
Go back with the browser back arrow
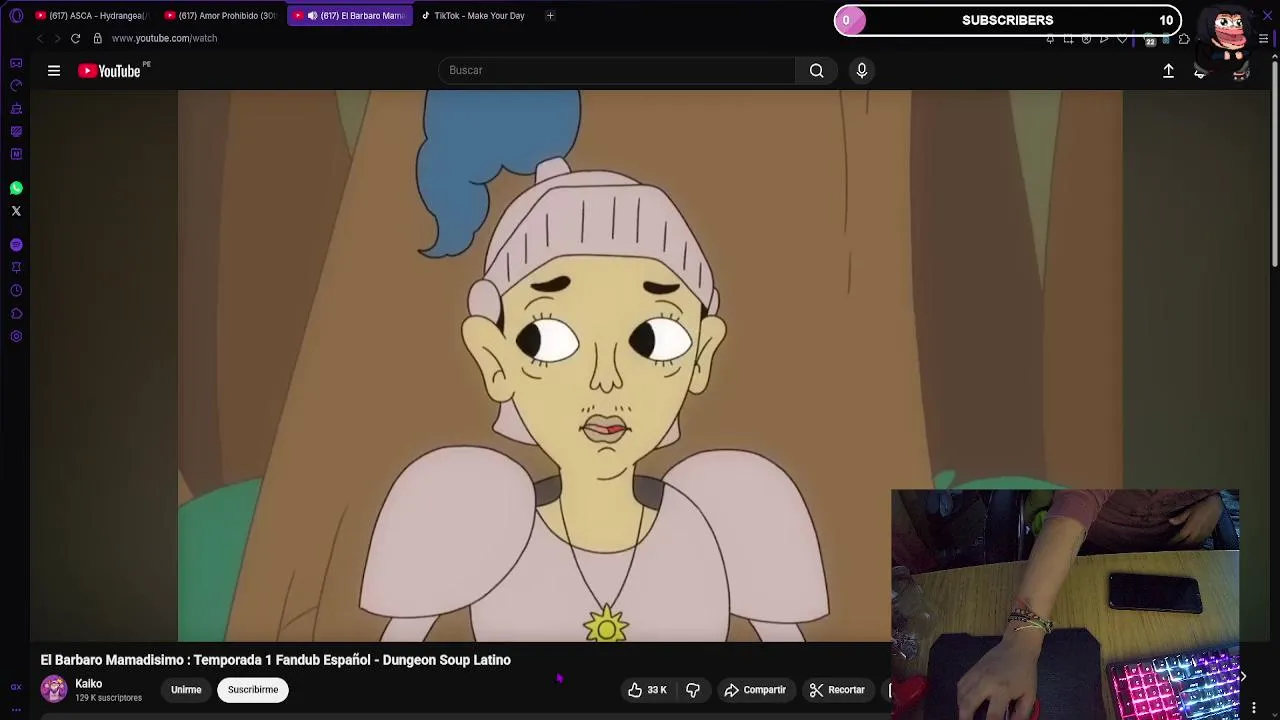(40, 38)
